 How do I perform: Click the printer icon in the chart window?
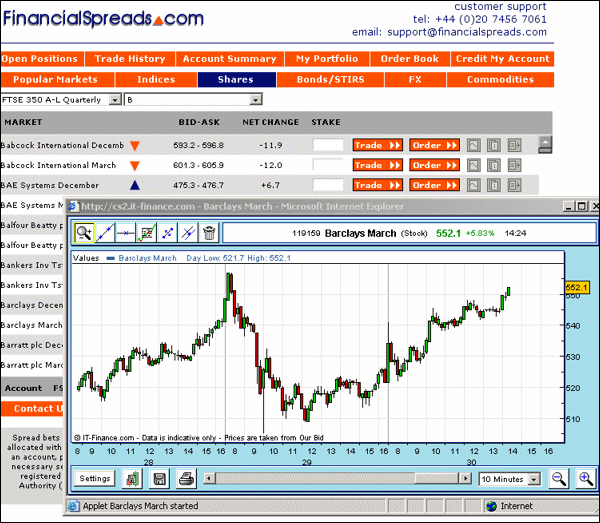186,479
